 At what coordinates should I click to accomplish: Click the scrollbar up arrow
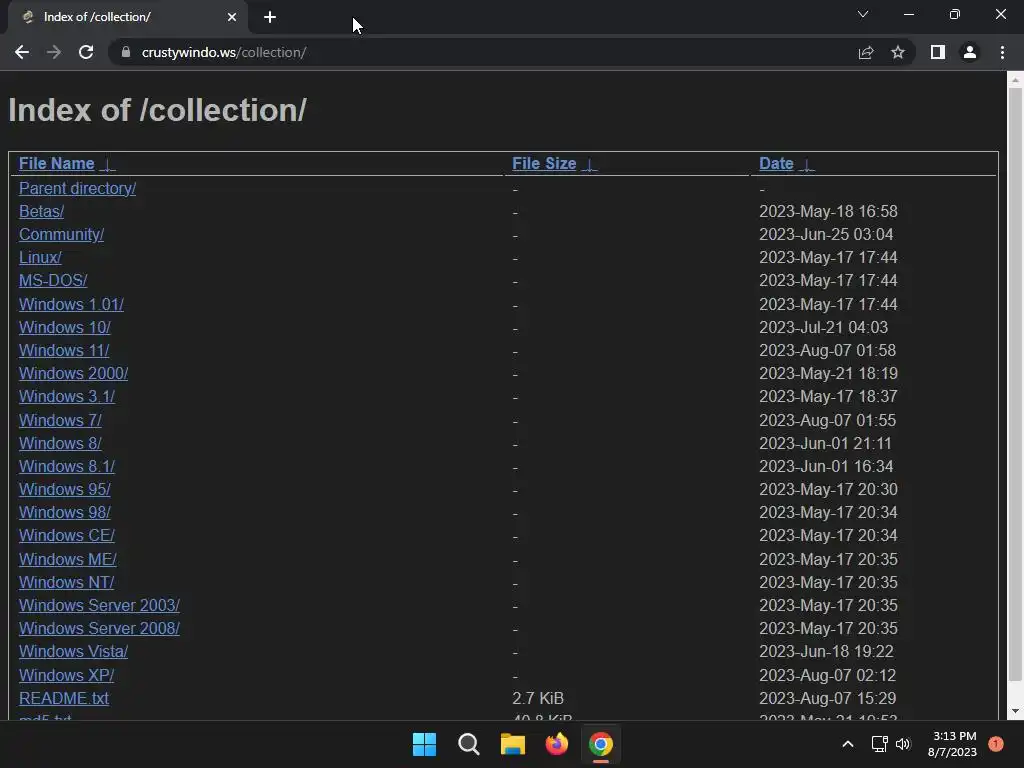click(1015, 80)
